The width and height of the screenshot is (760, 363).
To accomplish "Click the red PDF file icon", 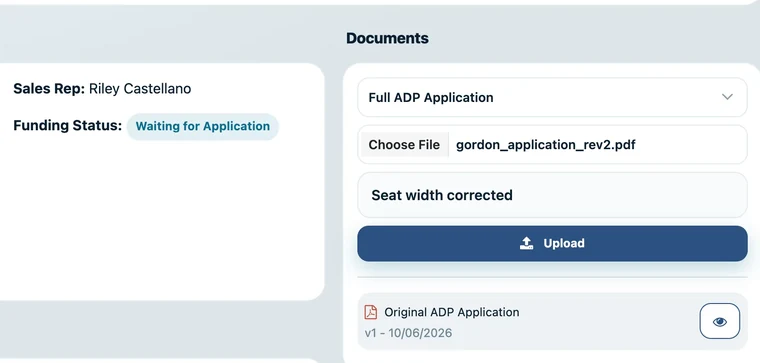I will (371, 312).
